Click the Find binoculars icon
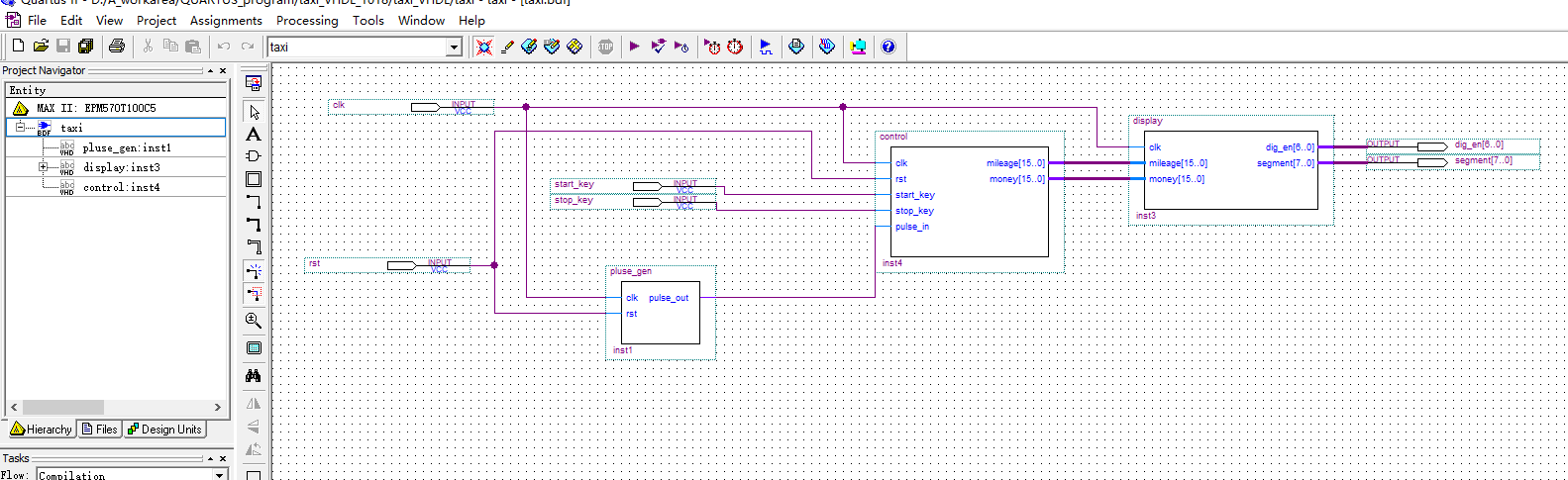The width and height of the screenshot is (1568, 480). point(254,375)
